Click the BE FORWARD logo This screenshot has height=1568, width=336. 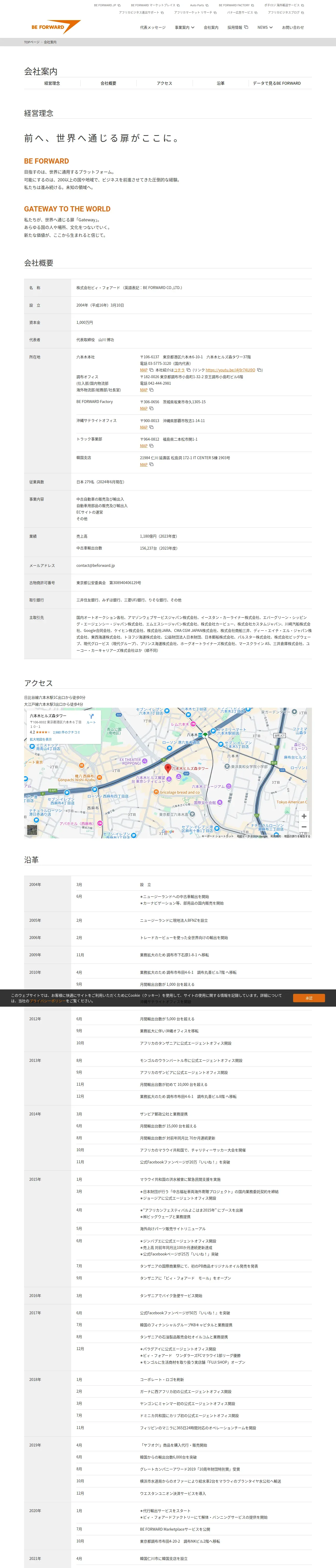55,27
